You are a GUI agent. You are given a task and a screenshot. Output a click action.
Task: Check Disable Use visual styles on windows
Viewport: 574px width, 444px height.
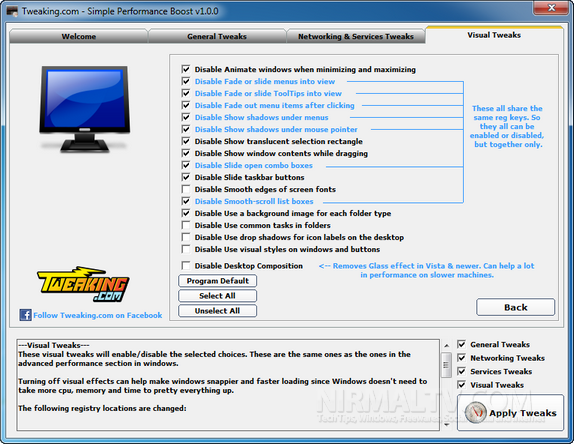click(x=186, y=249)
